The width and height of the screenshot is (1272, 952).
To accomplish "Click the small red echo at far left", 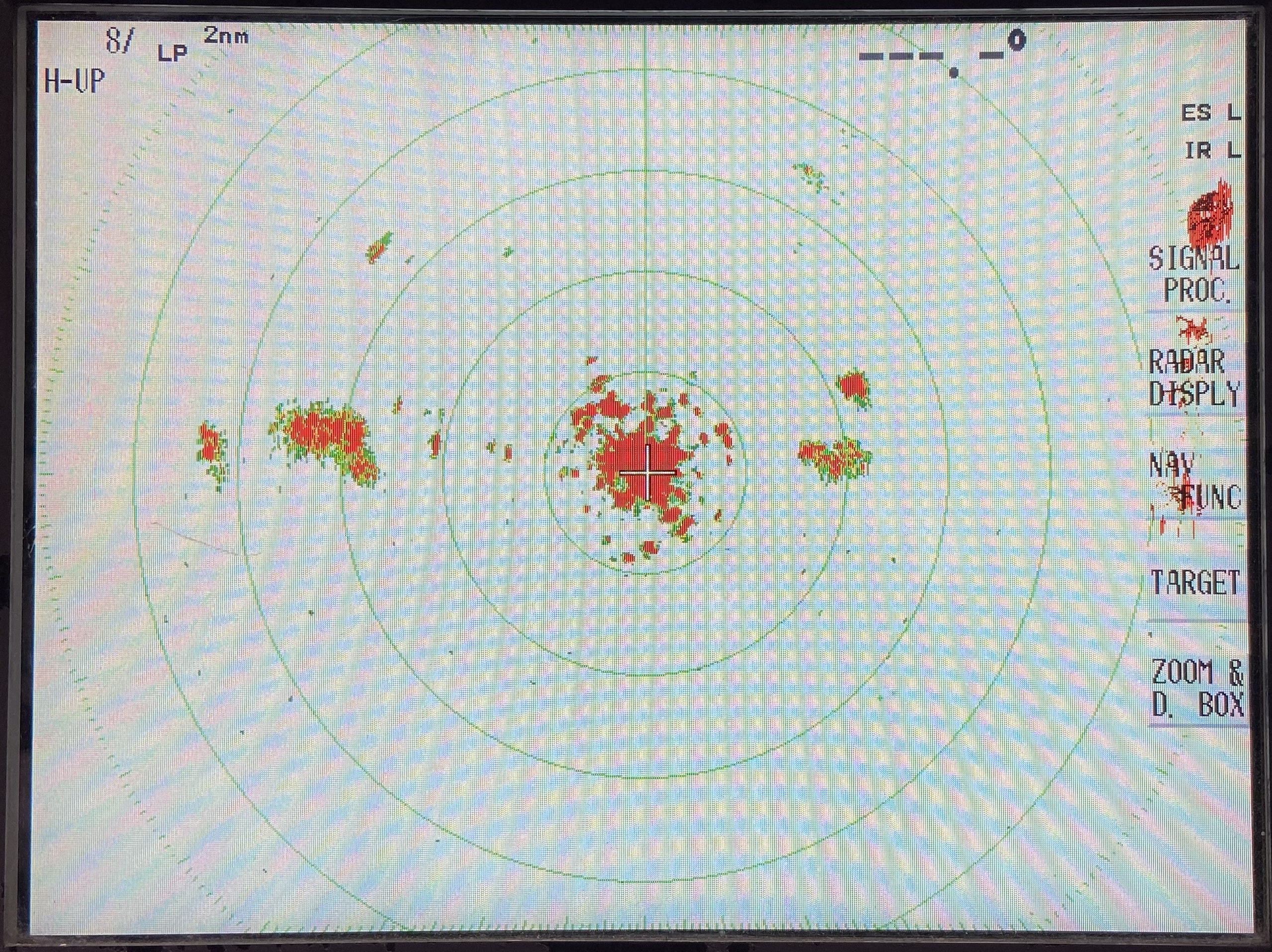I will 210,444.
